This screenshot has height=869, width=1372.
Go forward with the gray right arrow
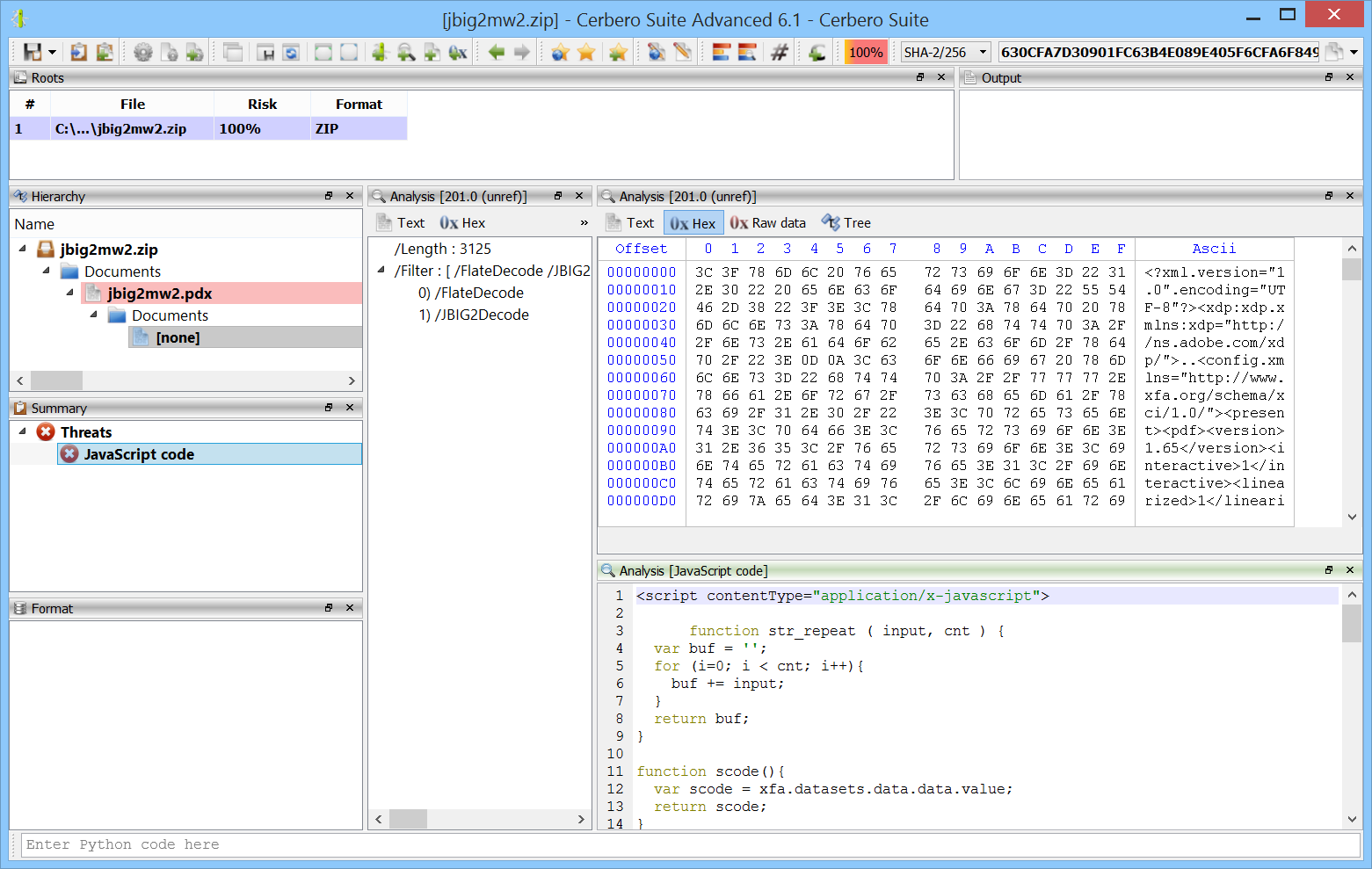coord(522,52)
